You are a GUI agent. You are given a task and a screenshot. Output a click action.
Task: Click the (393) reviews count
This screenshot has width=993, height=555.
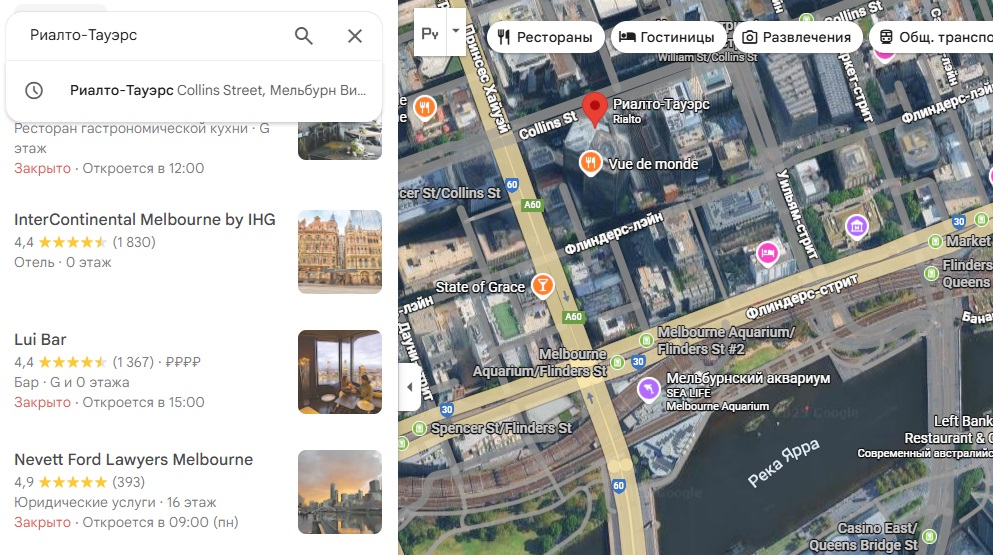129,482
